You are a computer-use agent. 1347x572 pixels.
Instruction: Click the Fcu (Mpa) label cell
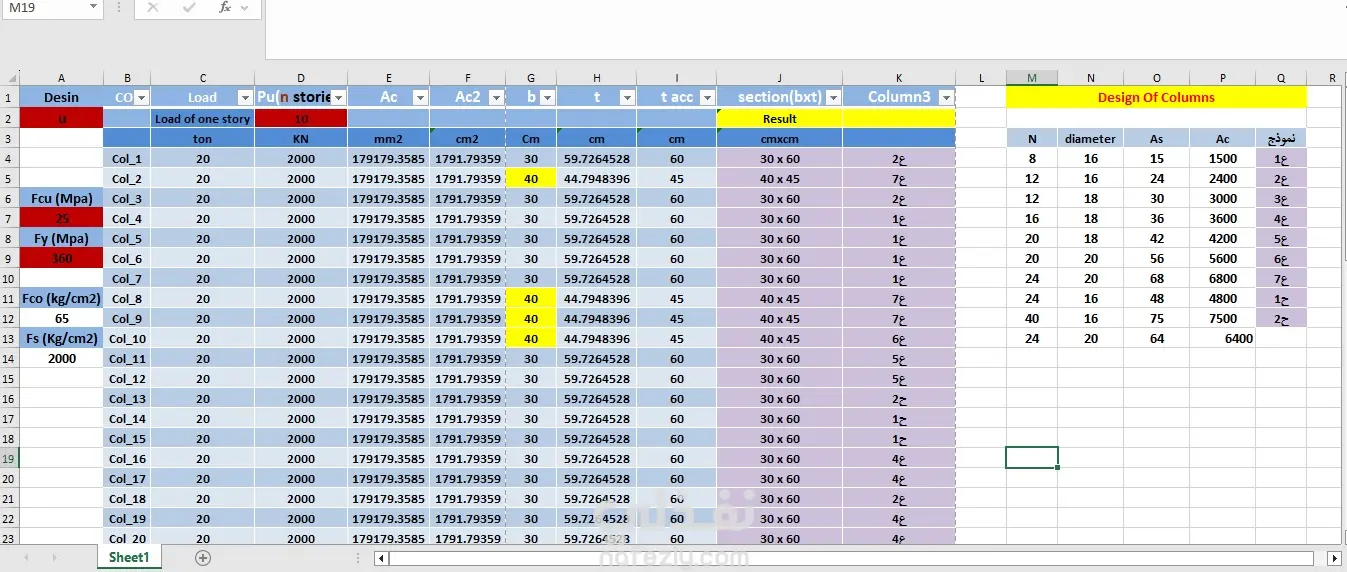pyautogui.click(x=61, y=198)
